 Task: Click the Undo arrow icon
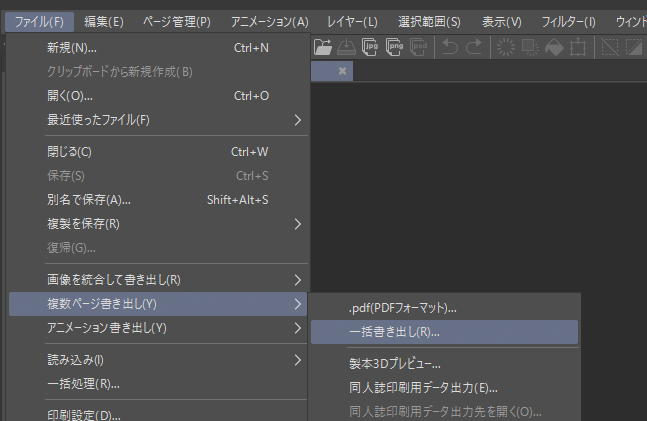tap(450, 46)
